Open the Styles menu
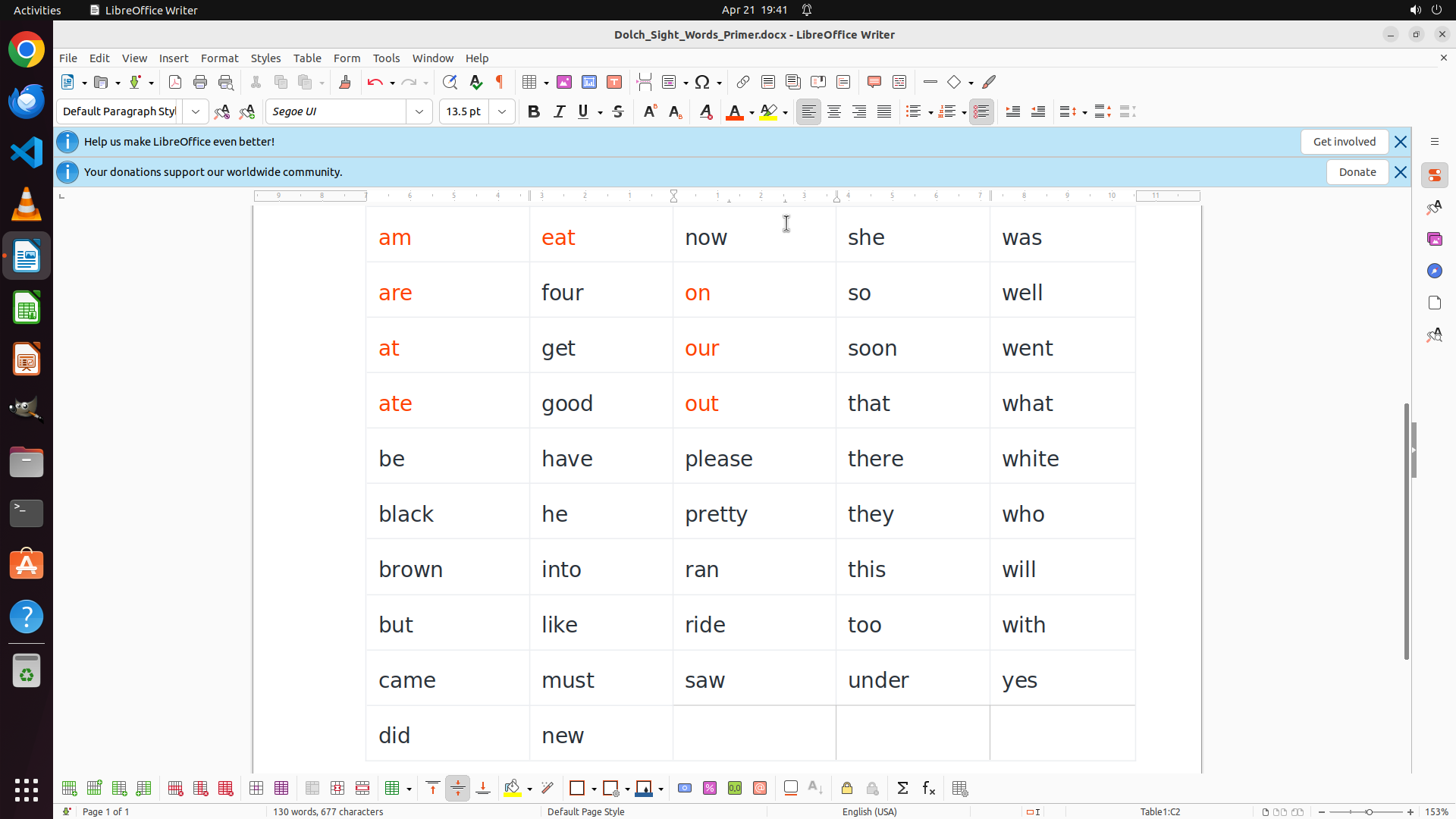The image size is (1456, 819). click(x=265, y=58)
